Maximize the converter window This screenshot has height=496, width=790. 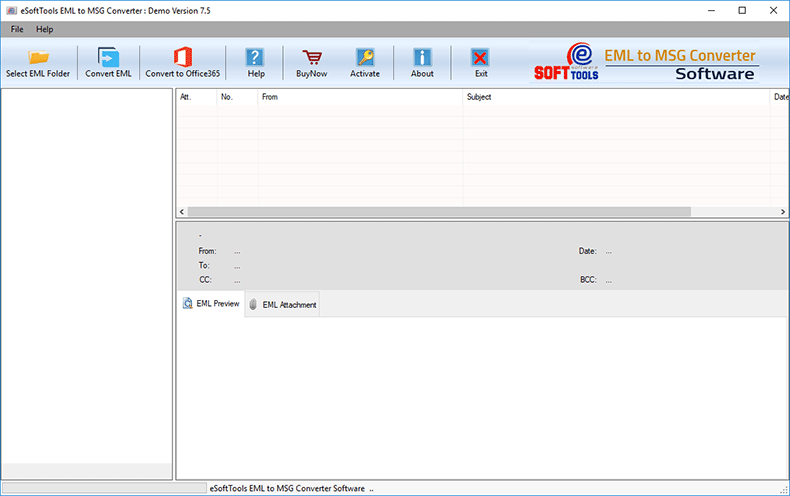pos(742,10)
